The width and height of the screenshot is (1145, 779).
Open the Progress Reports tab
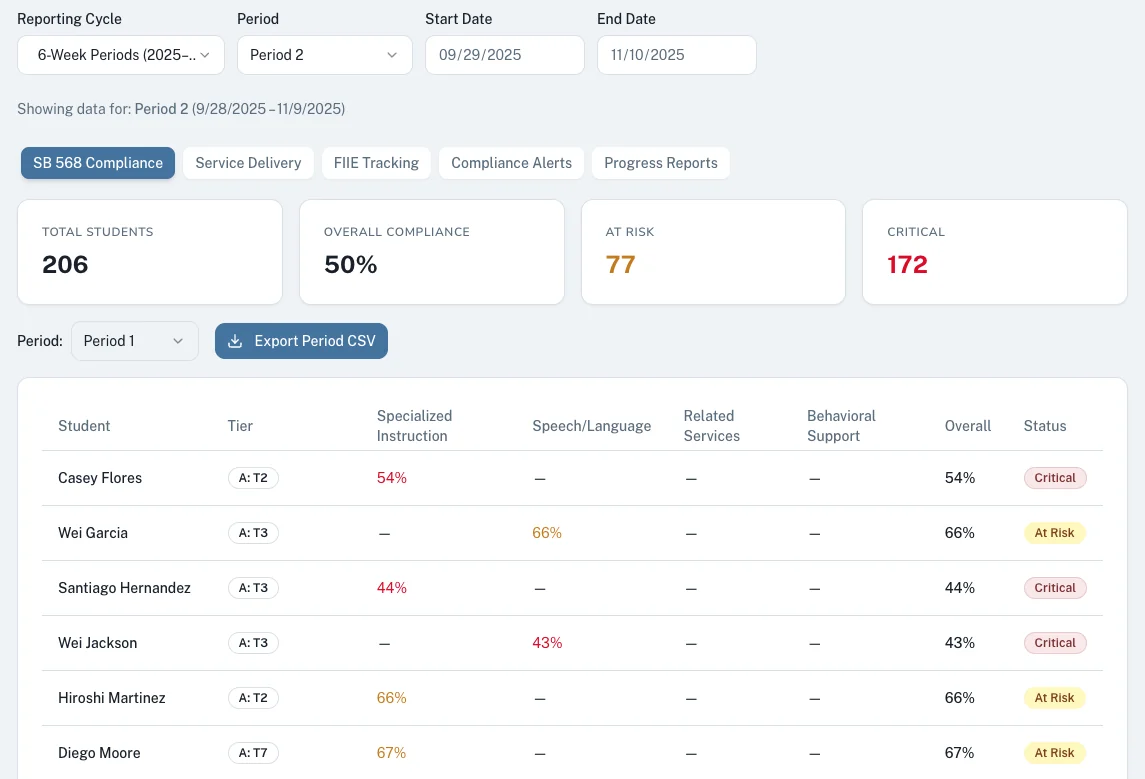(x=660, y=162)
